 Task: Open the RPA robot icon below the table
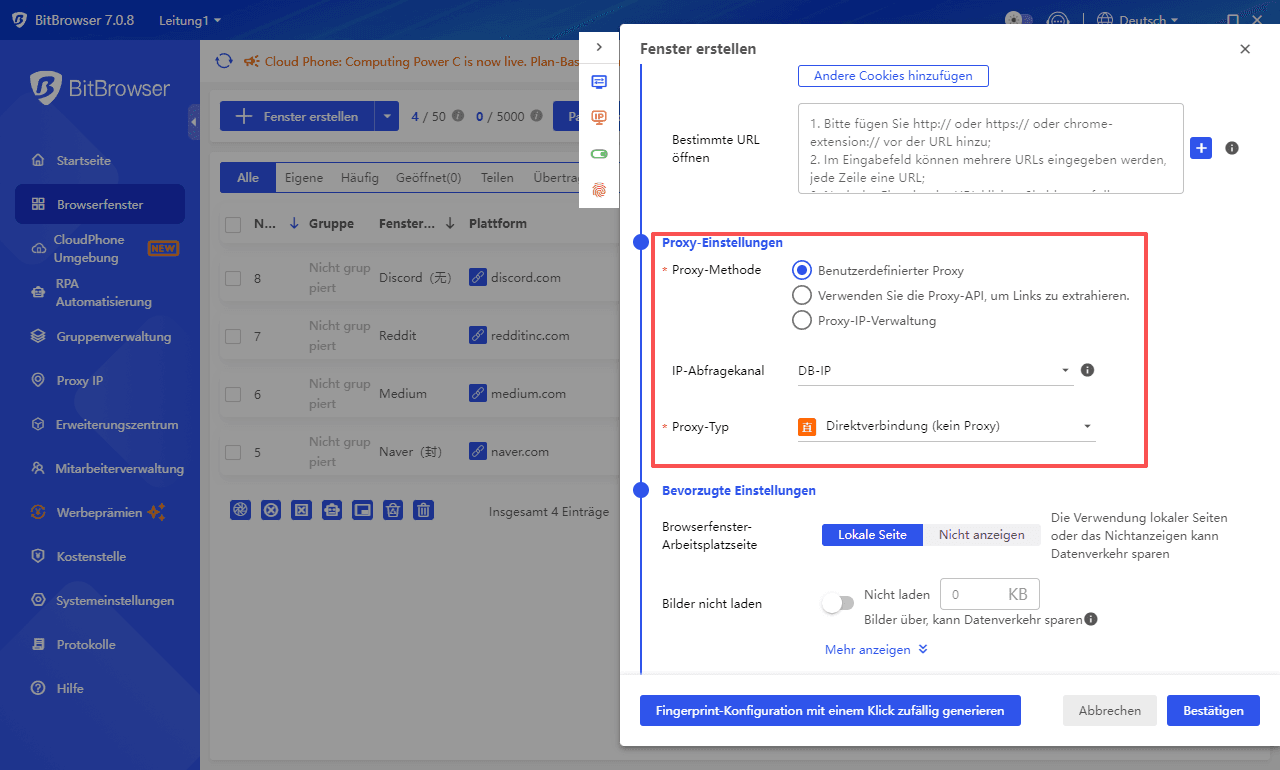(x=332, y=510)
